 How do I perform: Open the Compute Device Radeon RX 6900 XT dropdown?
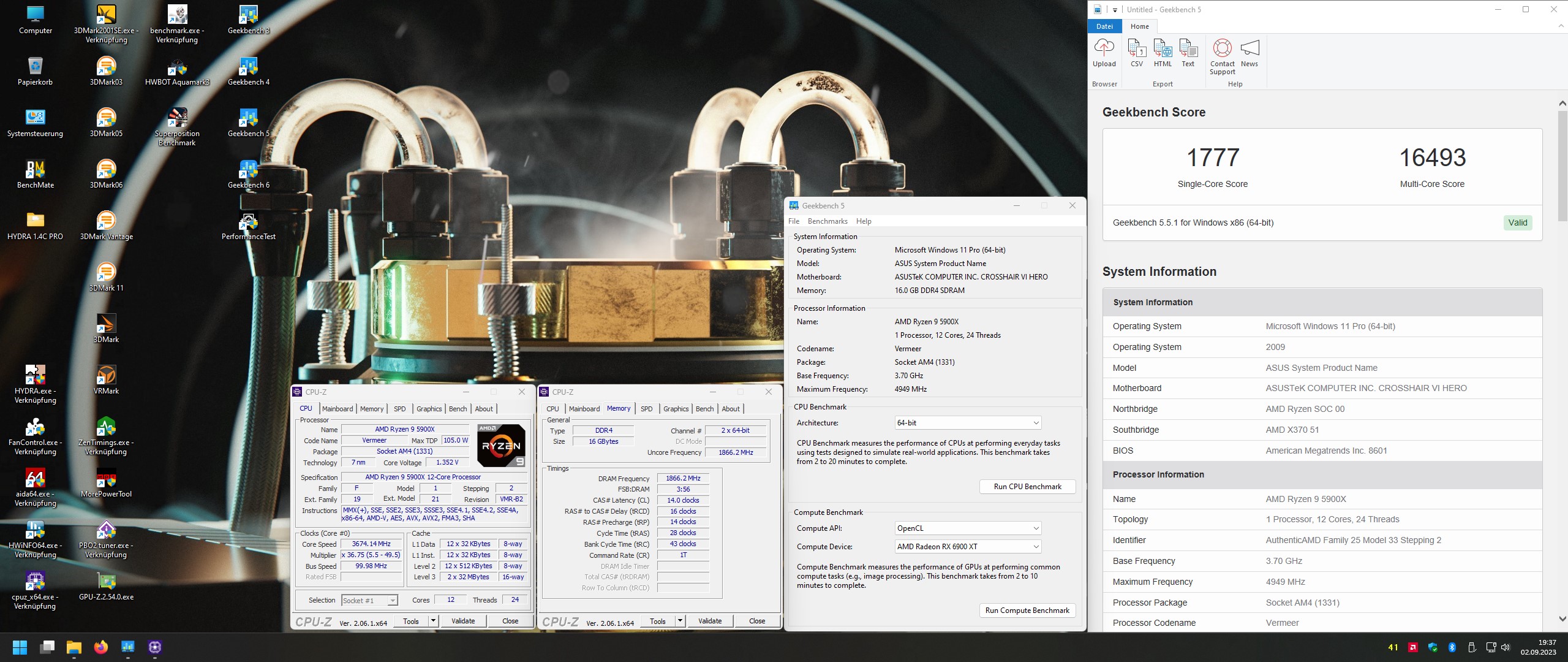968,547
